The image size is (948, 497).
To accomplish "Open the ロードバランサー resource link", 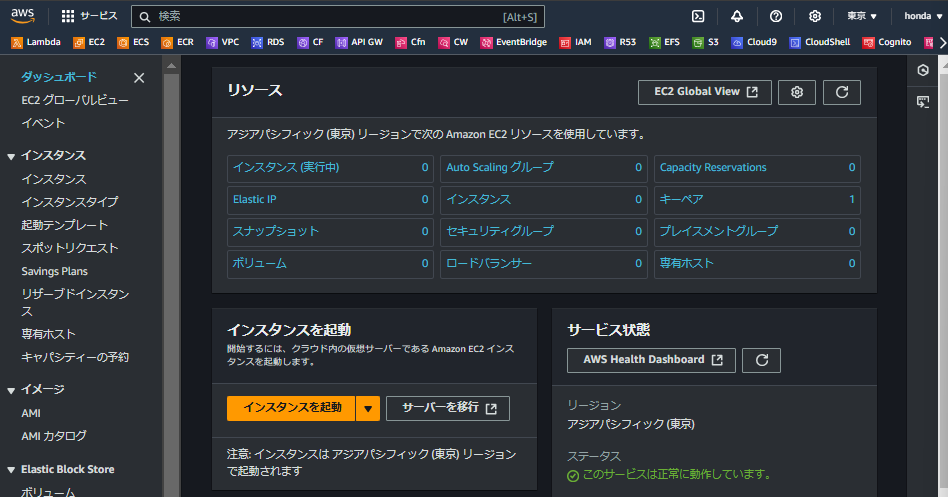I will click(x=489, y=264).
